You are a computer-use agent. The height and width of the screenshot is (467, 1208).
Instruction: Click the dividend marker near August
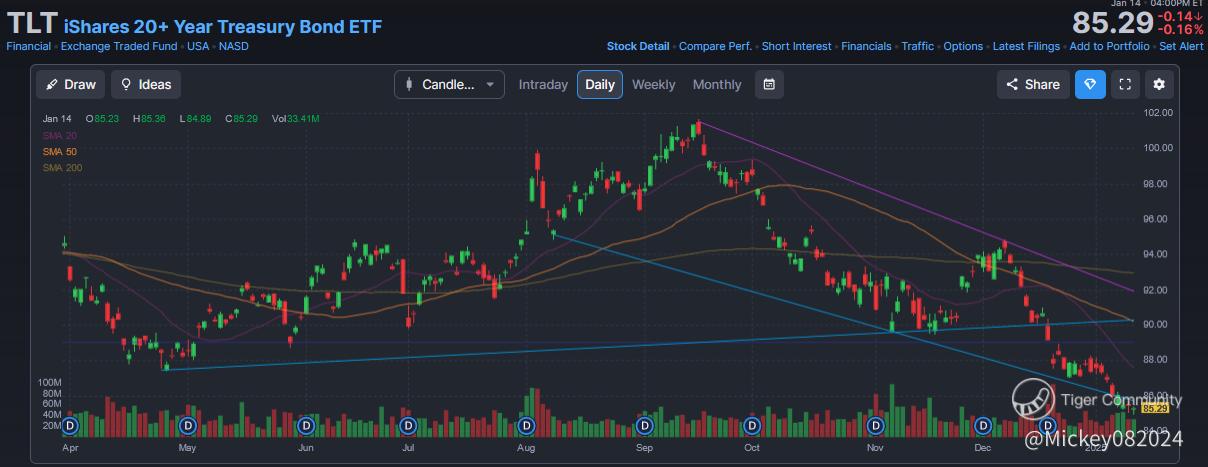tap(526, 426)
